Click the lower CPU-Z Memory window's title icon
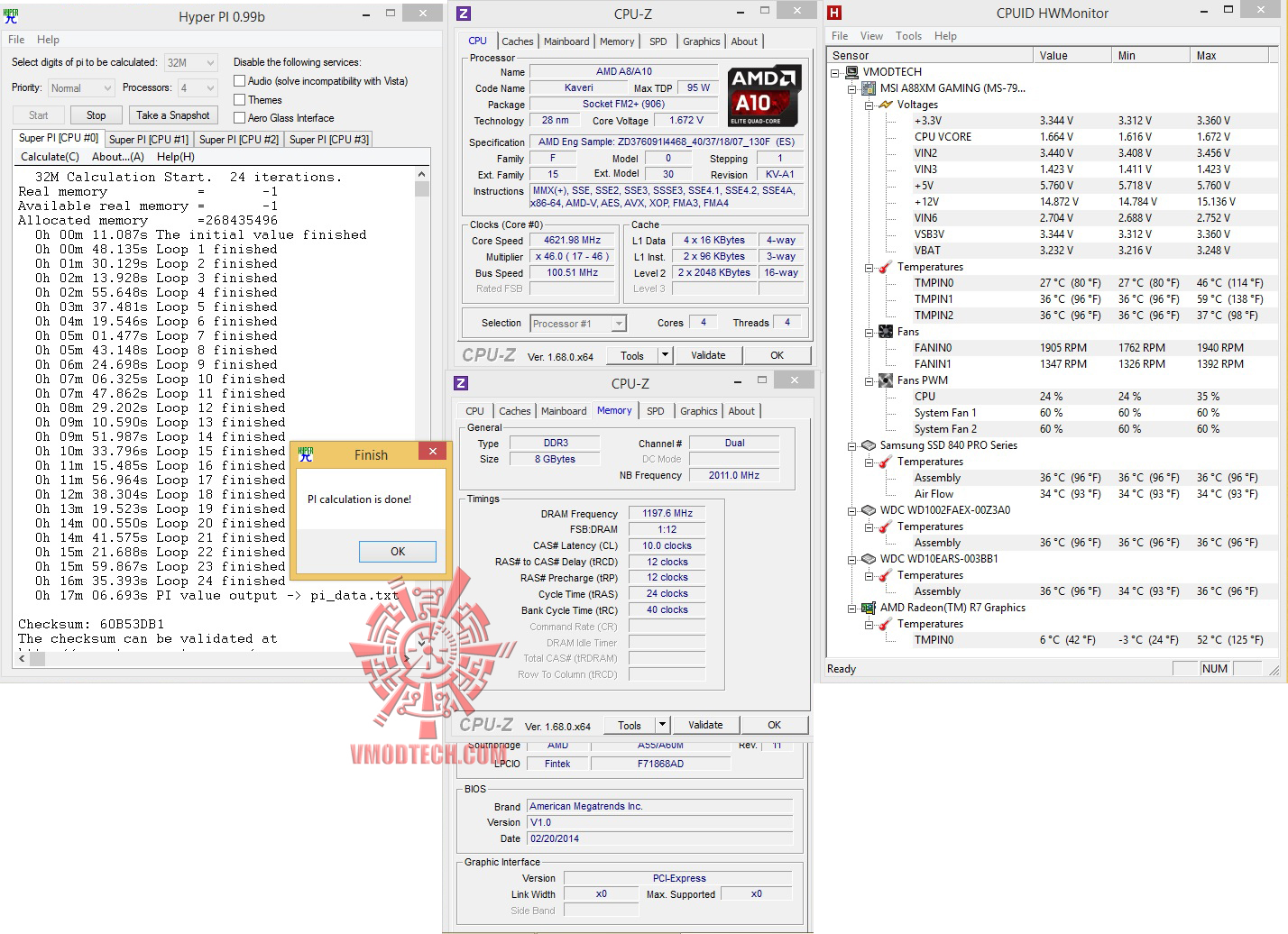The width and height of the screenshot is (1288, 934). coord(461,383)
